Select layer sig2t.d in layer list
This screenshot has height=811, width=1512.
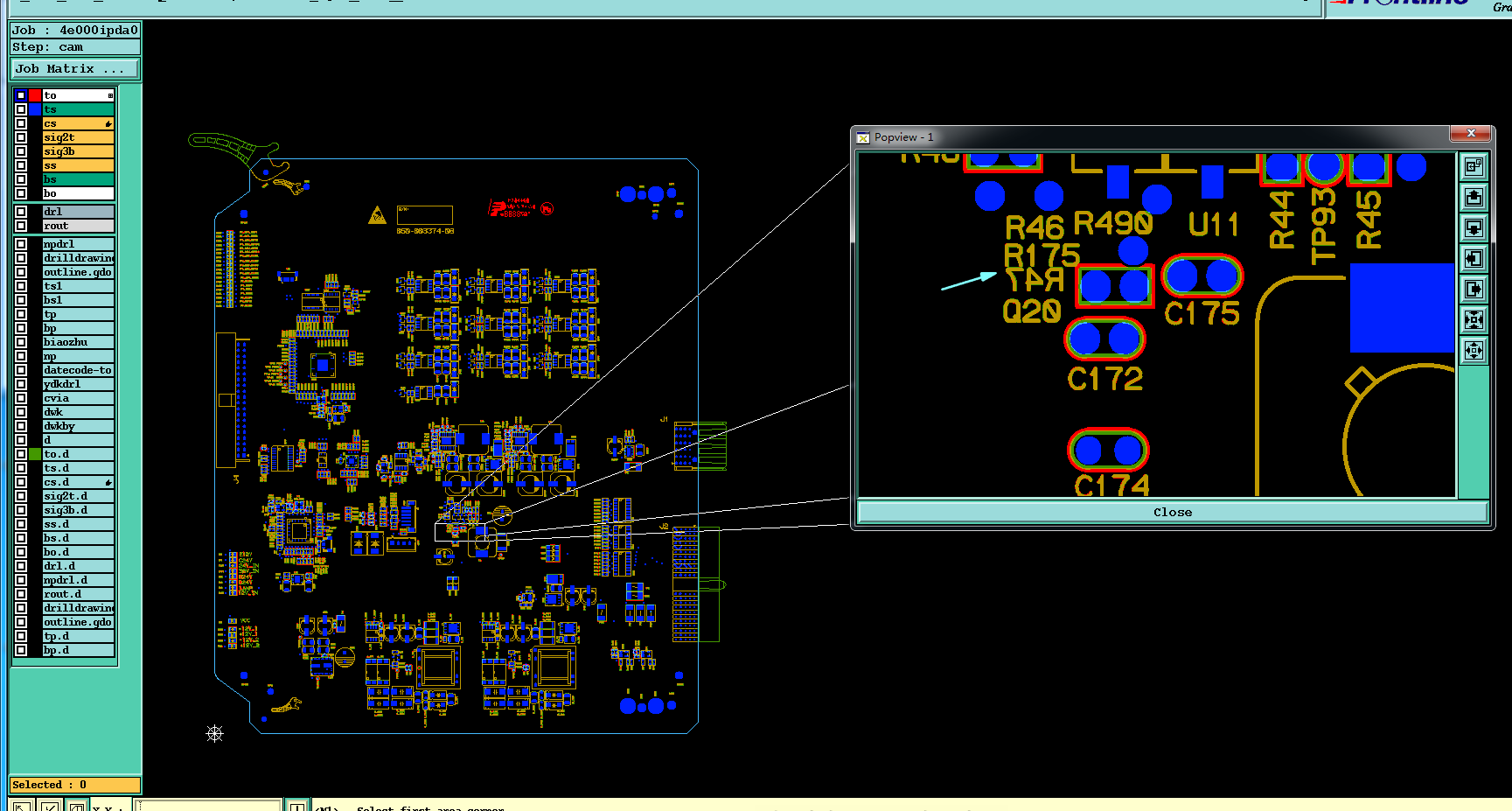[79, 496]
